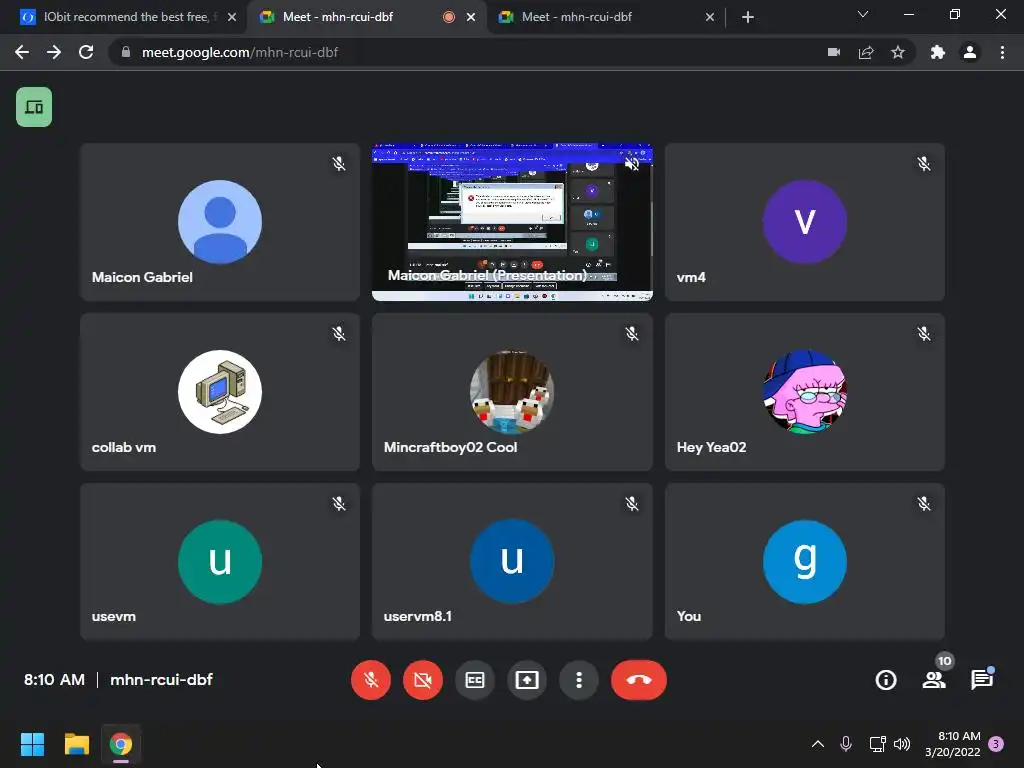Click your own 'g' avatar tile

click(805, 562)
